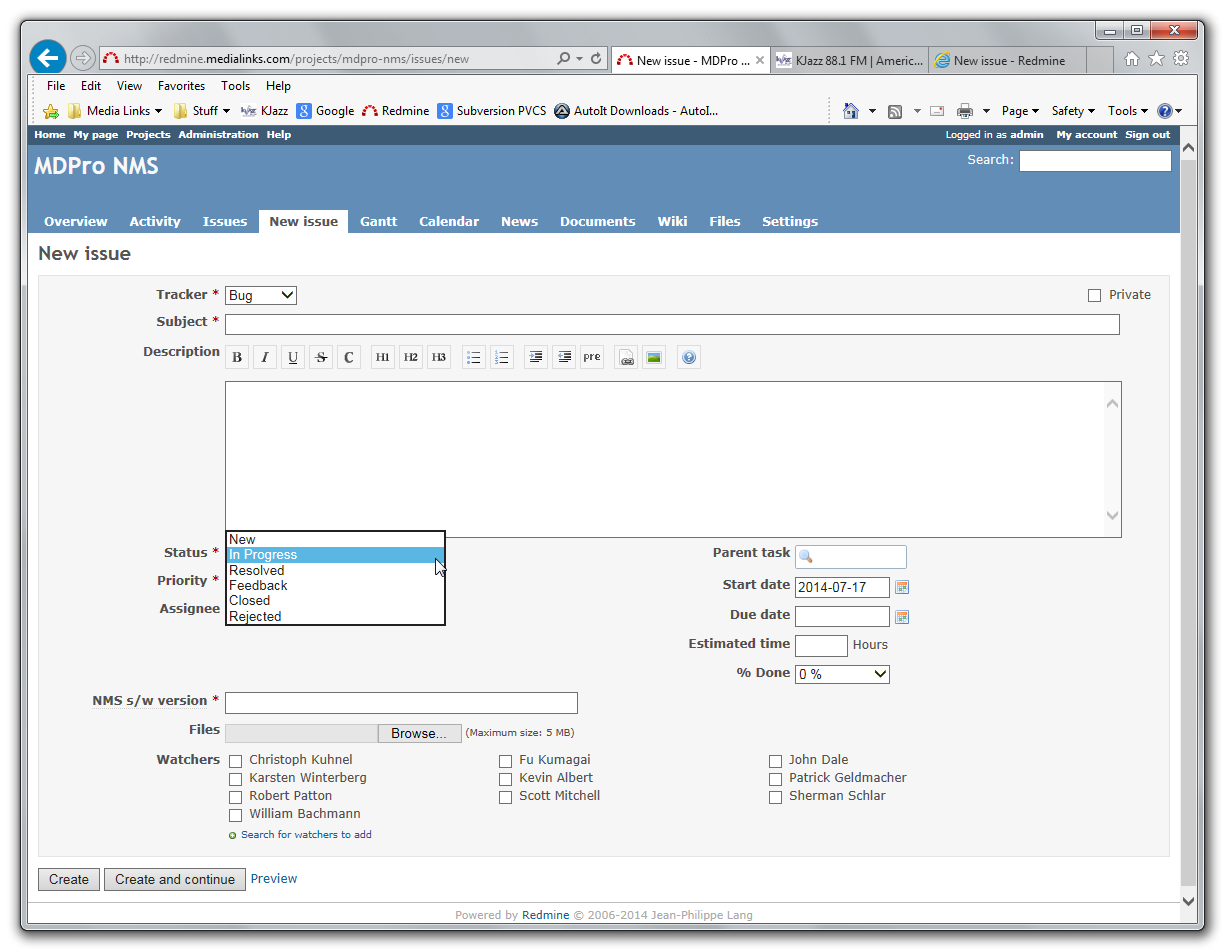Screen dimensions: 1225x951
Task: Insert an image into description
Action: (655, 357)
